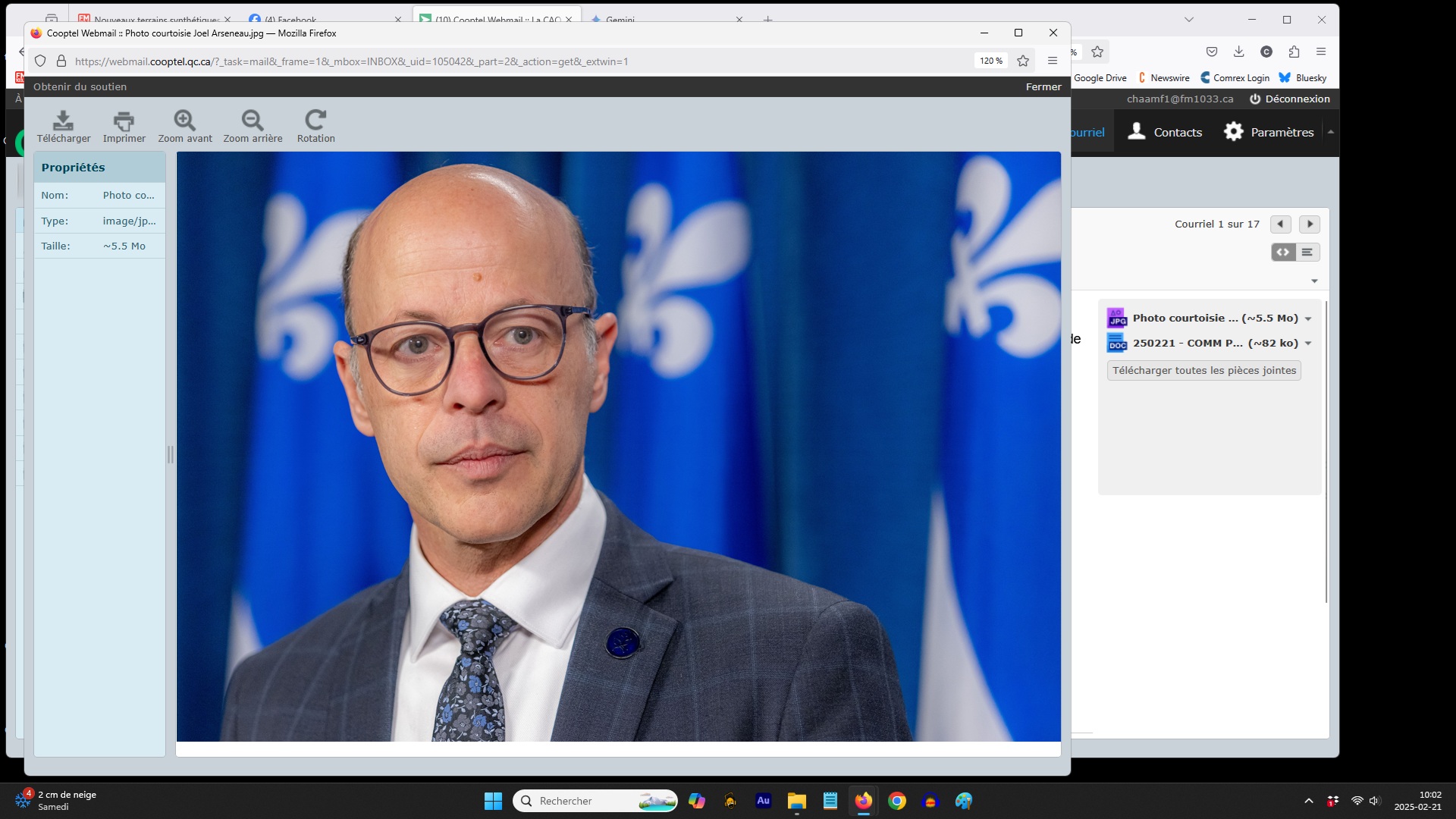
Task: Go to next message arrow
Action: [1309, 224]
